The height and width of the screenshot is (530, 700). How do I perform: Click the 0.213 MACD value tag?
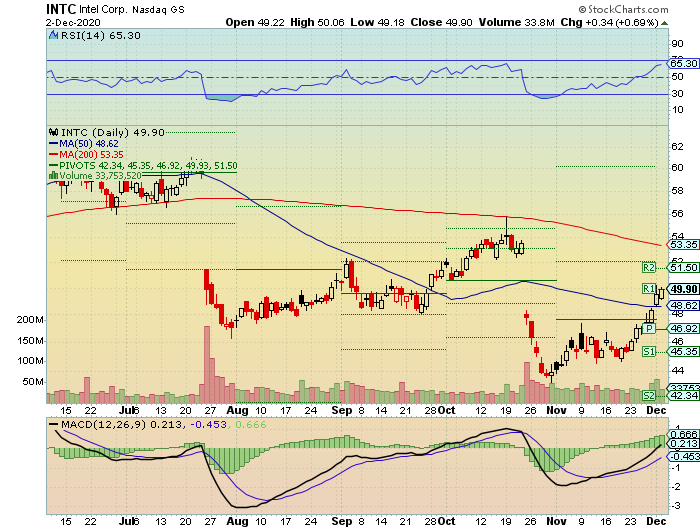(x=683, y=443)
